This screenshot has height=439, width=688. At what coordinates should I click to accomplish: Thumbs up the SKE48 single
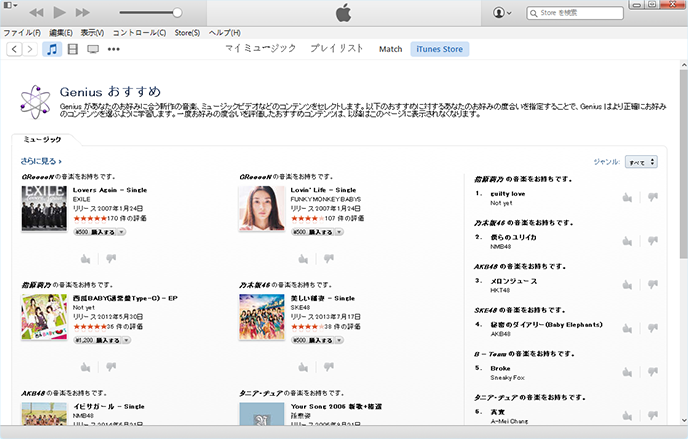click(x=303, y=367)
